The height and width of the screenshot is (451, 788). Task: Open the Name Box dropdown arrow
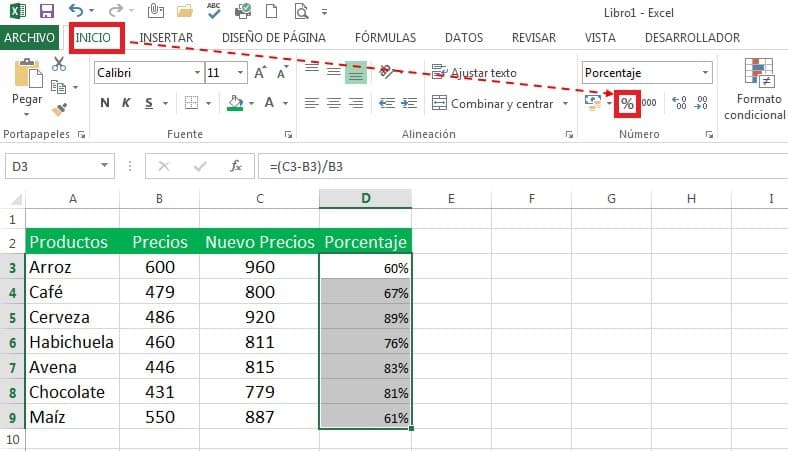tap(106, 166)
